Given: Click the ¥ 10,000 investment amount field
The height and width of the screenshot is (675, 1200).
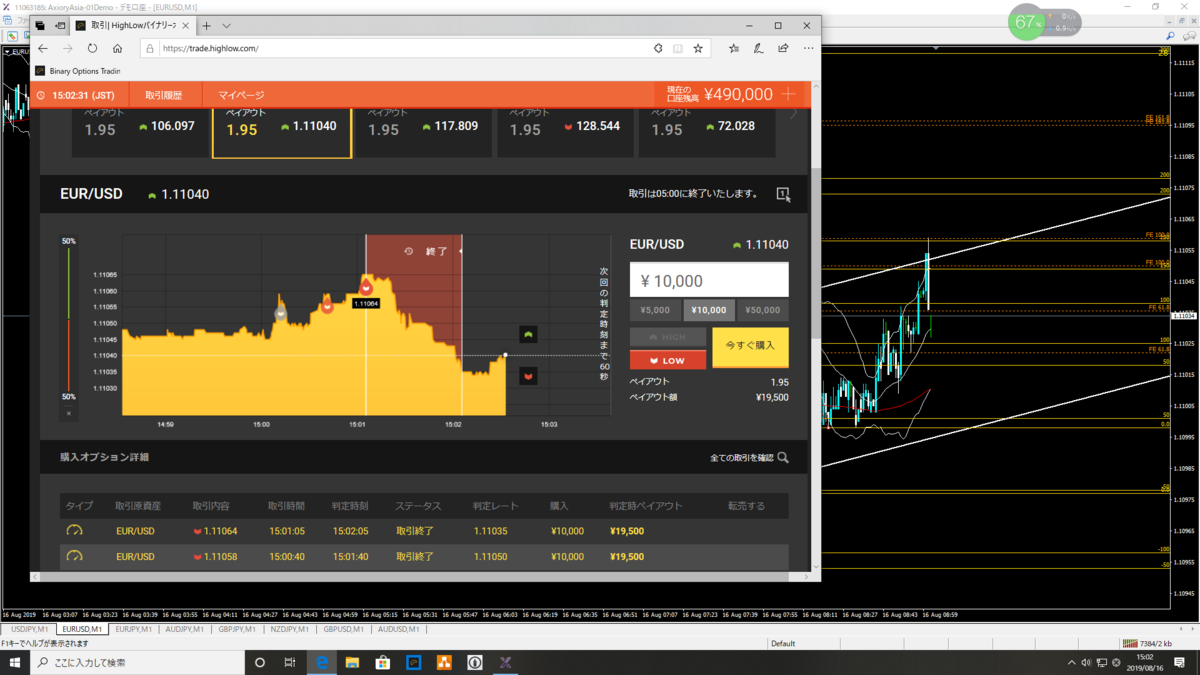Looking at the screenshot, I should tap(709, 280).
